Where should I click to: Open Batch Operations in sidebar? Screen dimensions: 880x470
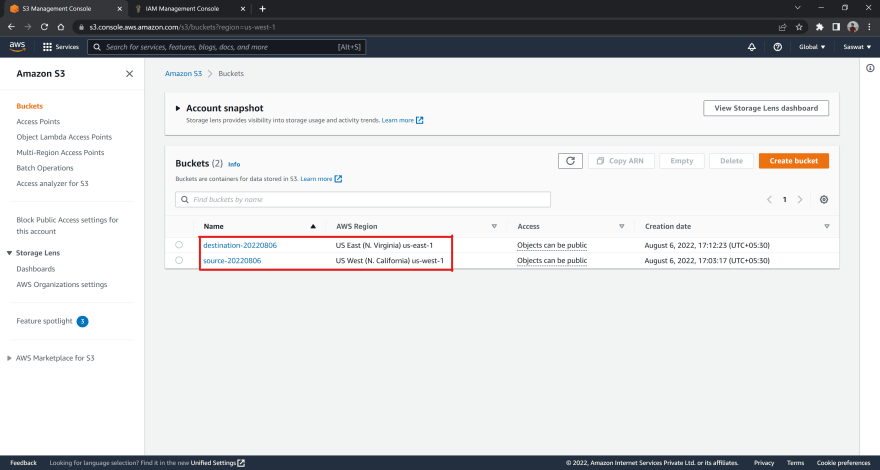click(x=45, y=168)
